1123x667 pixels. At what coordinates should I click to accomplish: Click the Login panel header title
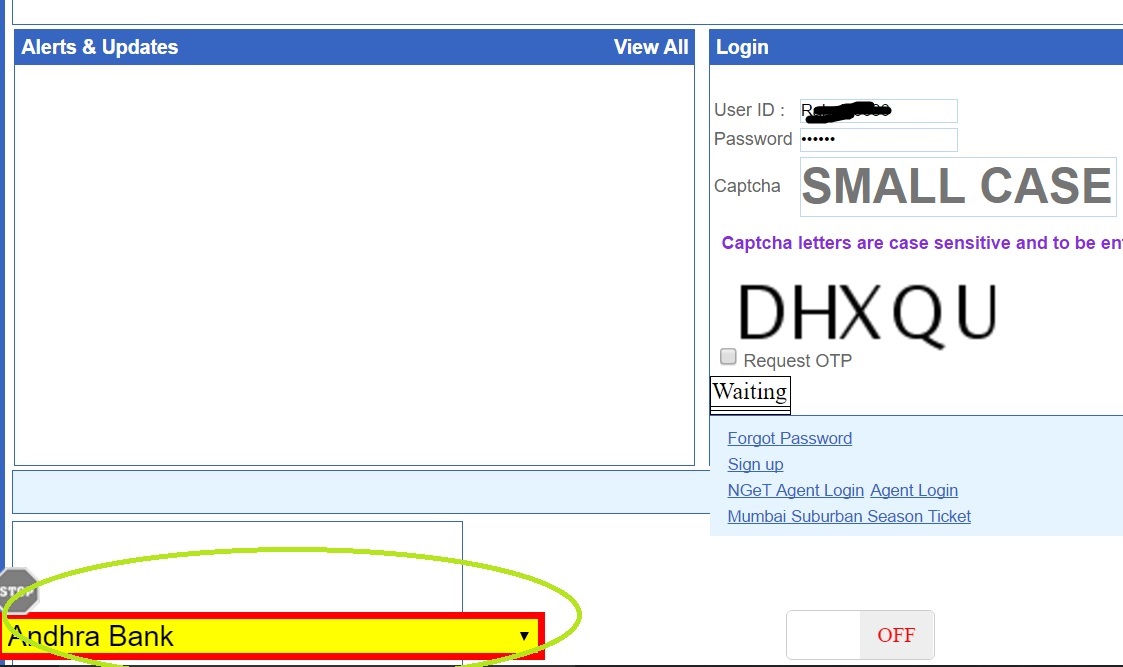[x=742, y=47]
